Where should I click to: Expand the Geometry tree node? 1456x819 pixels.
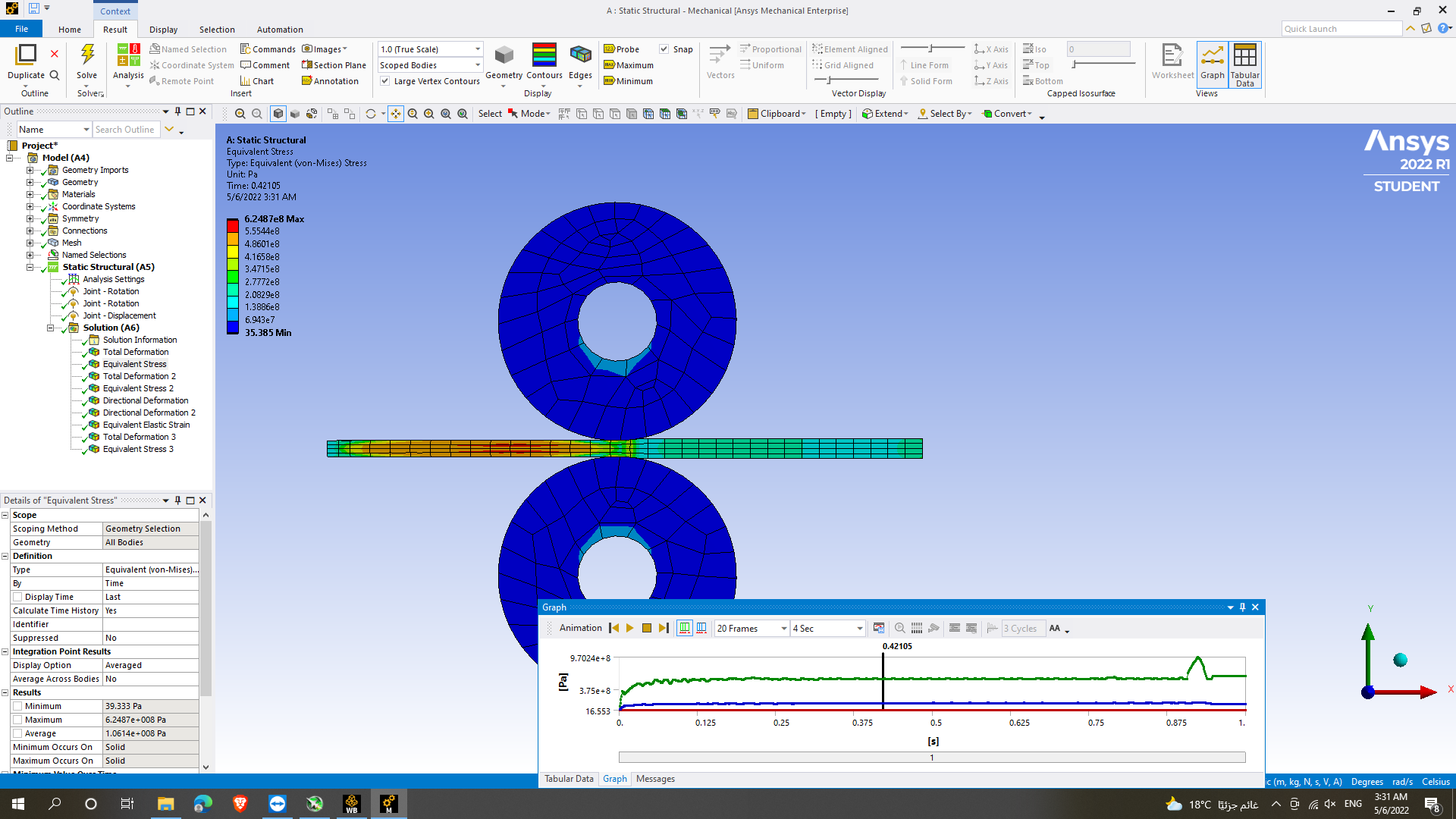30,182
